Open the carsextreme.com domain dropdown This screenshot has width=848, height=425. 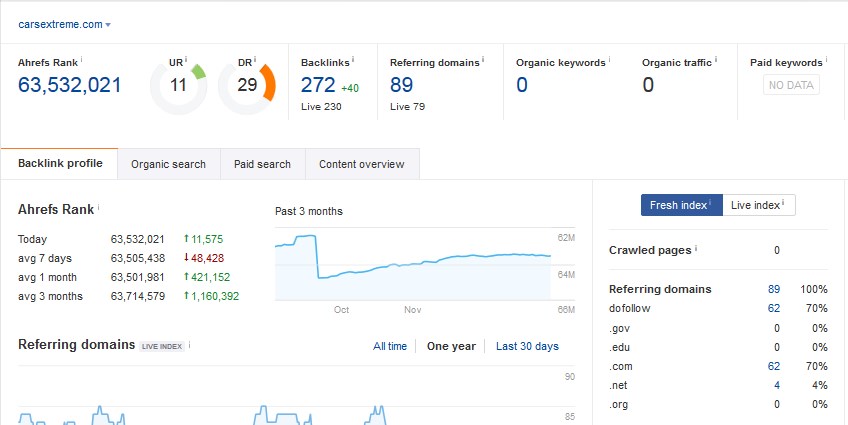64,24
